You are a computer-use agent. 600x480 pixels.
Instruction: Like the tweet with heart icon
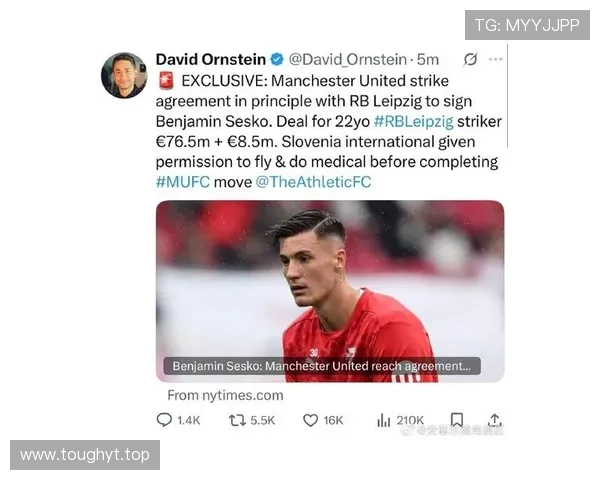(310, 420)
